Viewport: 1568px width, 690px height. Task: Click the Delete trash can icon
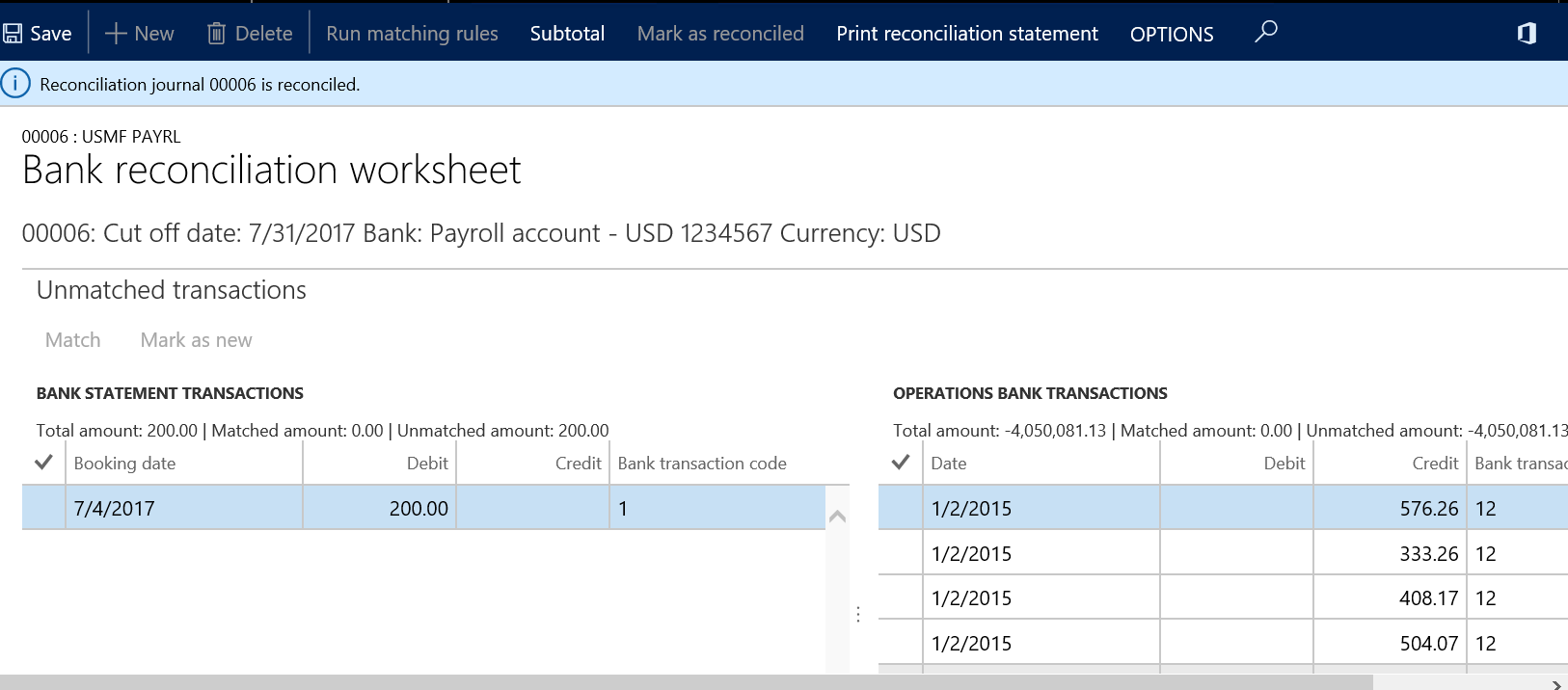click(x=217, y=34)
